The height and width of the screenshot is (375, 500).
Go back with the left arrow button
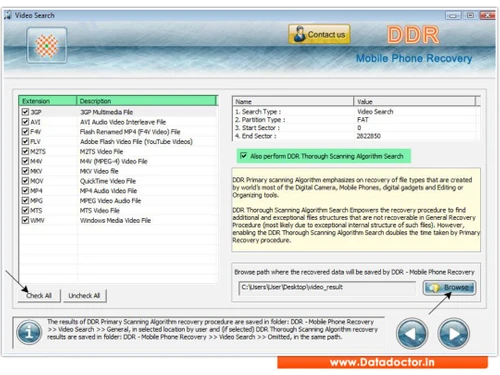point(412,333)
